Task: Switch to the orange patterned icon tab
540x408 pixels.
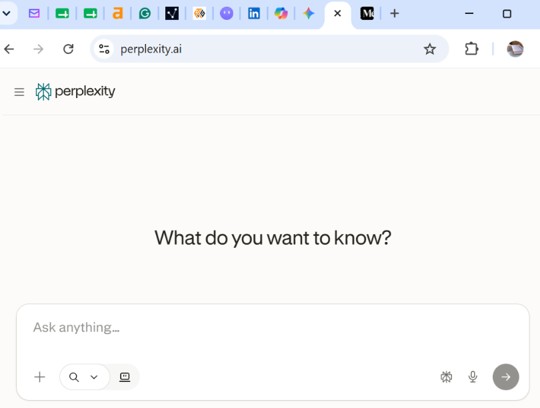Action: [199, 13]
